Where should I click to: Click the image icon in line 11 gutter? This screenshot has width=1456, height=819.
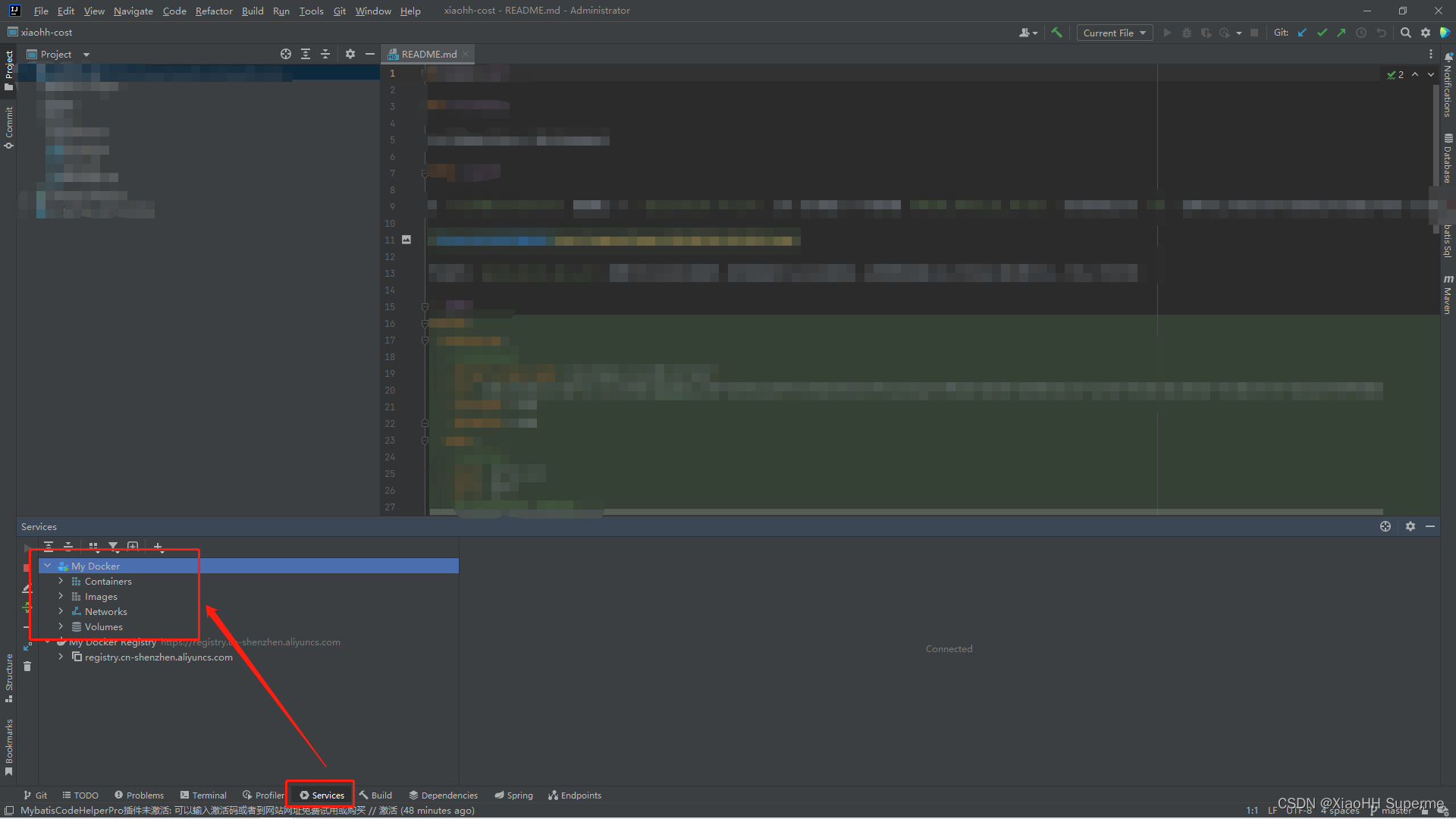click(x=406, y=239)
